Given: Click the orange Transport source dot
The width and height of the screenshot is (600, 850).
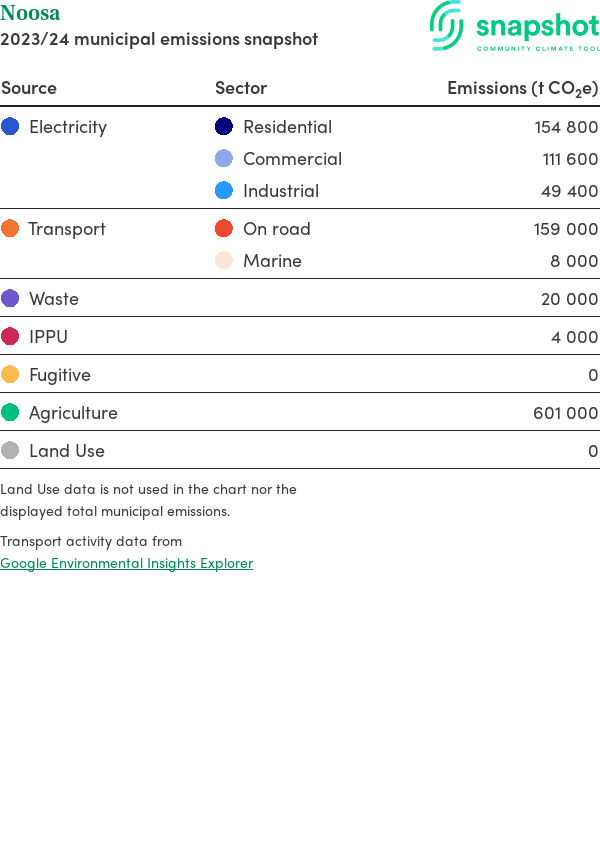Looking at the screenshot, I should point(10,229).
